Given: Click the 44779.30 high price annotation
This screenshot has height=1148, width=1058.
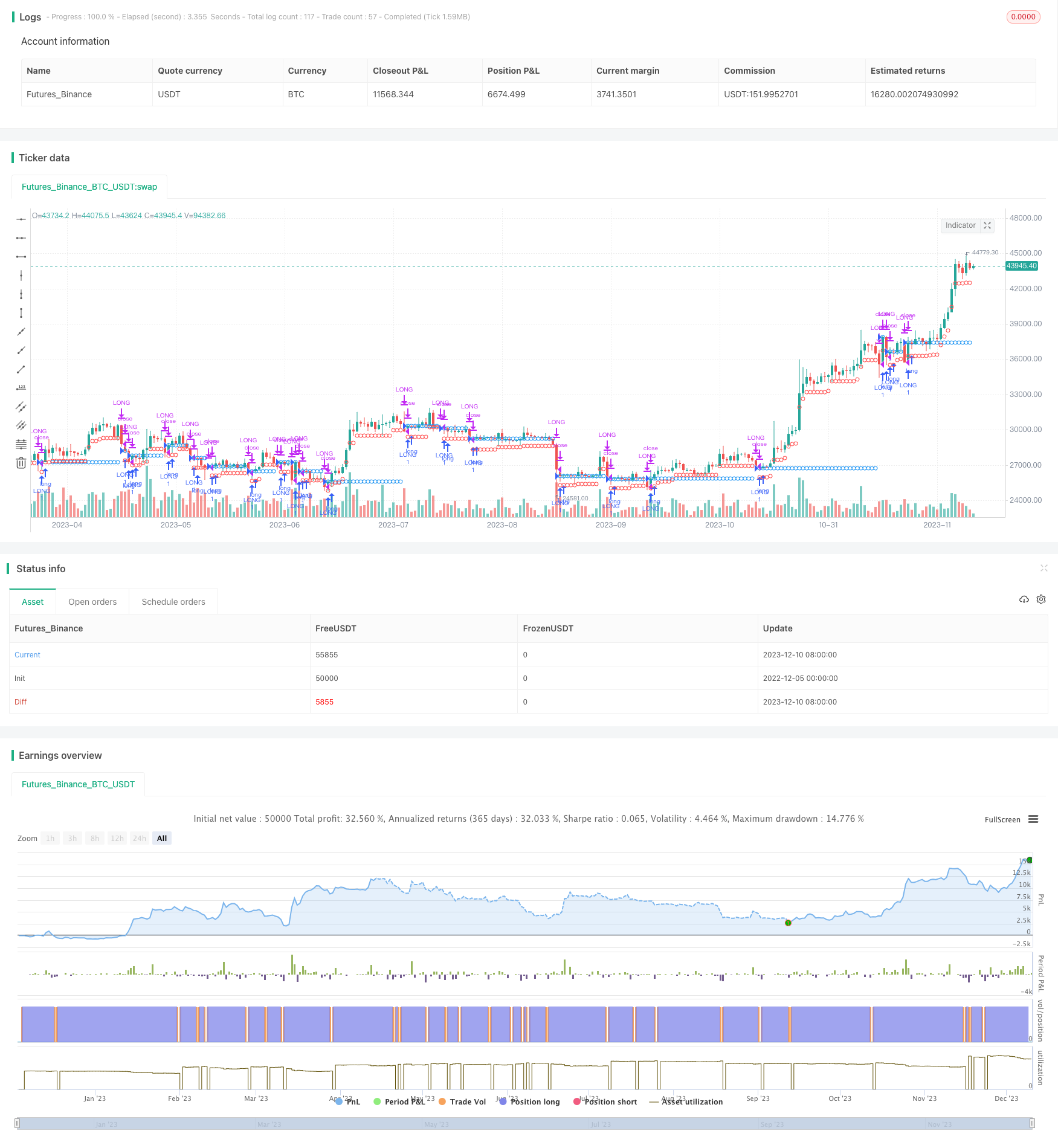Looking at the screenshot, I should 985,253.
